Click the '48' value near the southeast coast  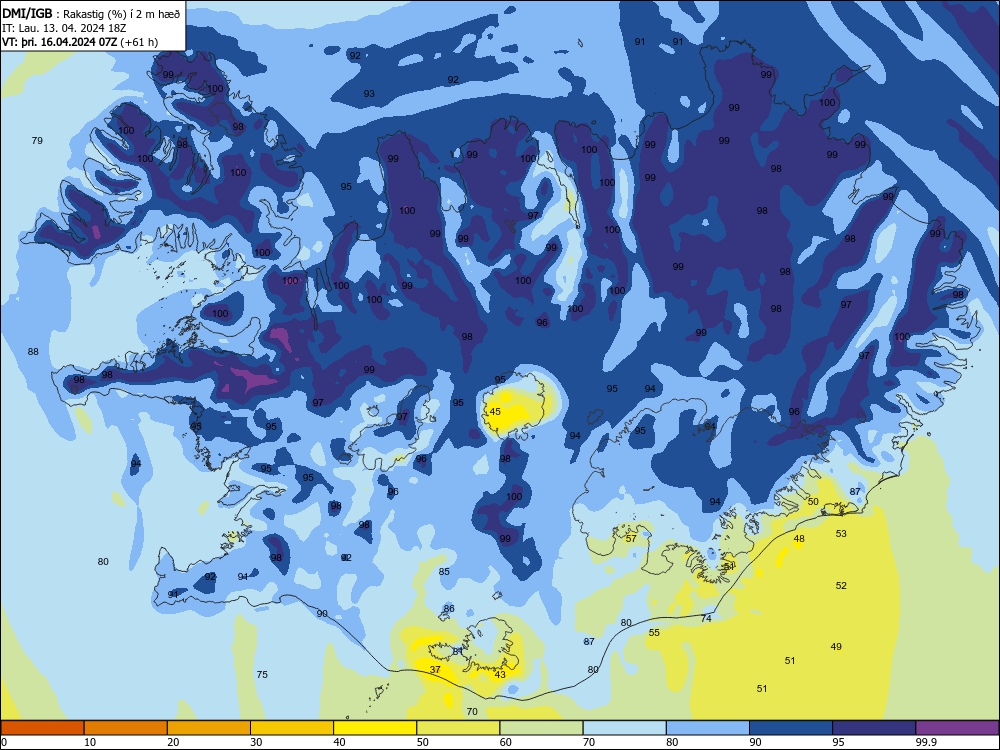pyautogui.click(x=799, y=539)
